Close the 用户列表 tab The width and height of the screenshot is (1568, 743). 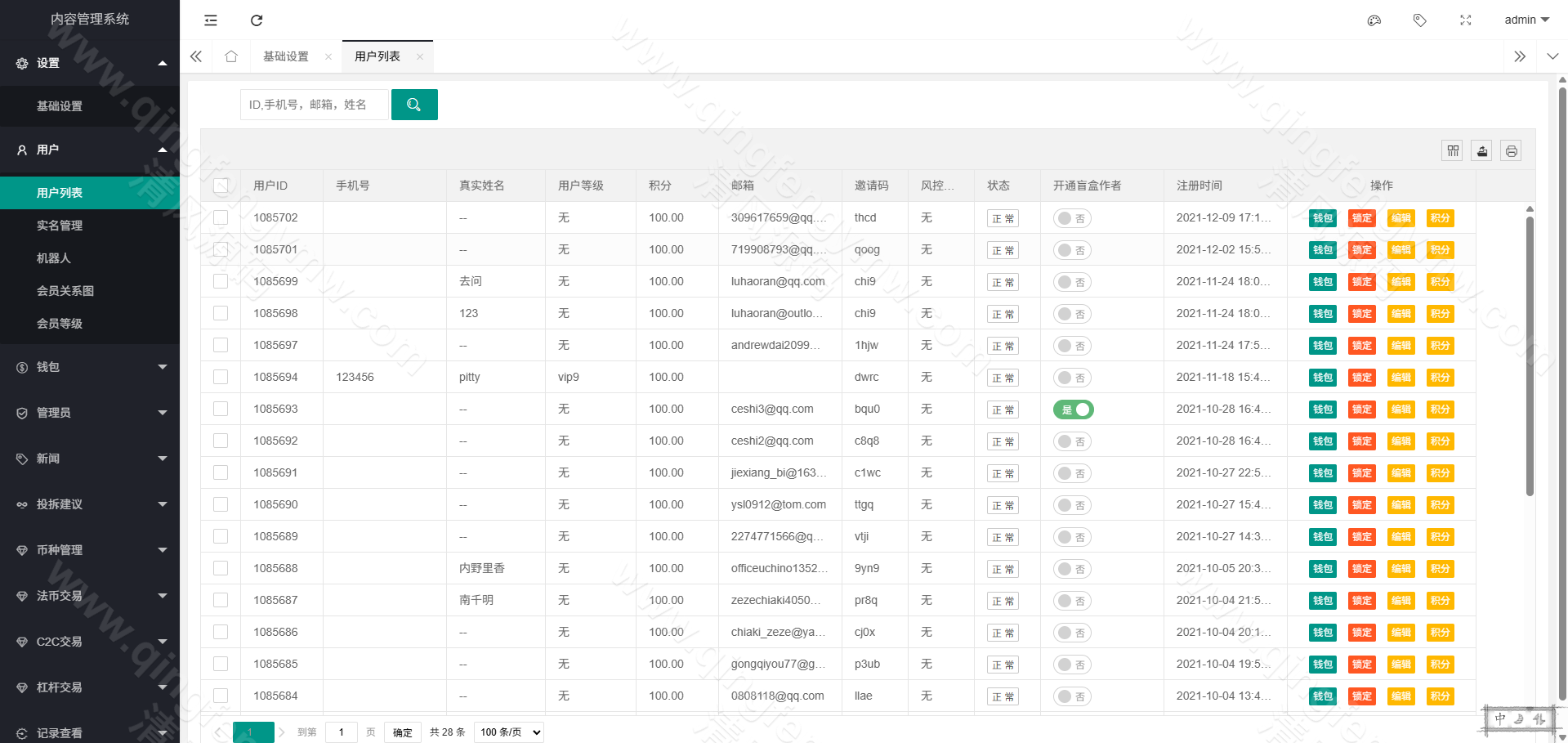[x=420, y=57]
